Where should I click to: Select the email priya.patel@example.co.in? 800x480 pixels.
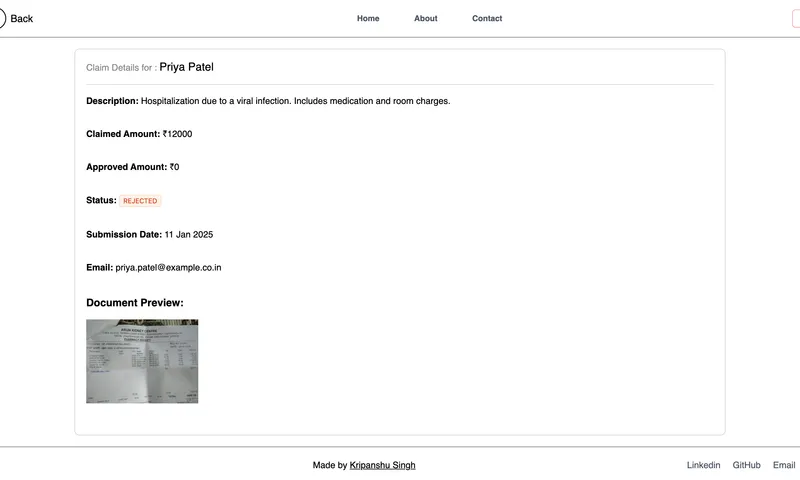(x=168, y=267)
